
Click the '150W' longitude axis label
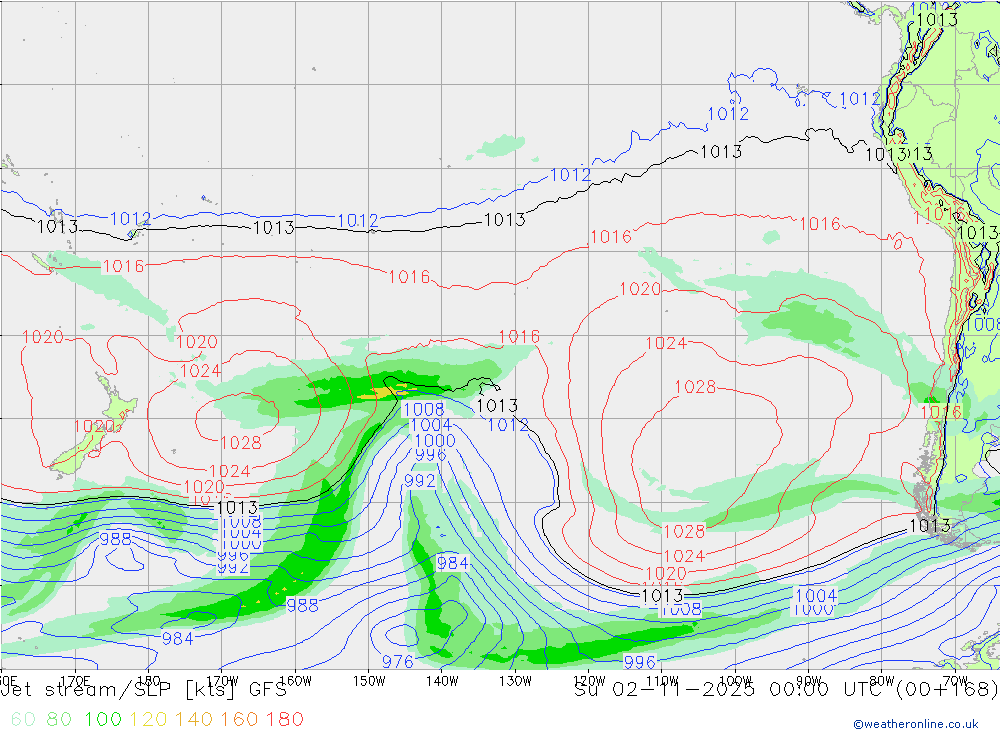(369, 681)
